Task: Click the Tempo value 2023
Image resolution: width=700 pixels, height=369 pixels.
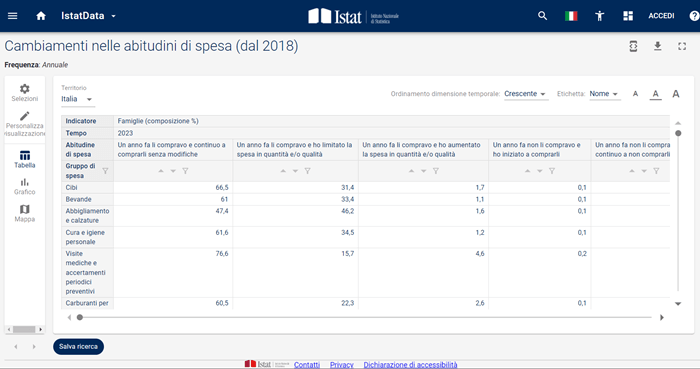Action: pyautogui.click(x=125, y=133)
